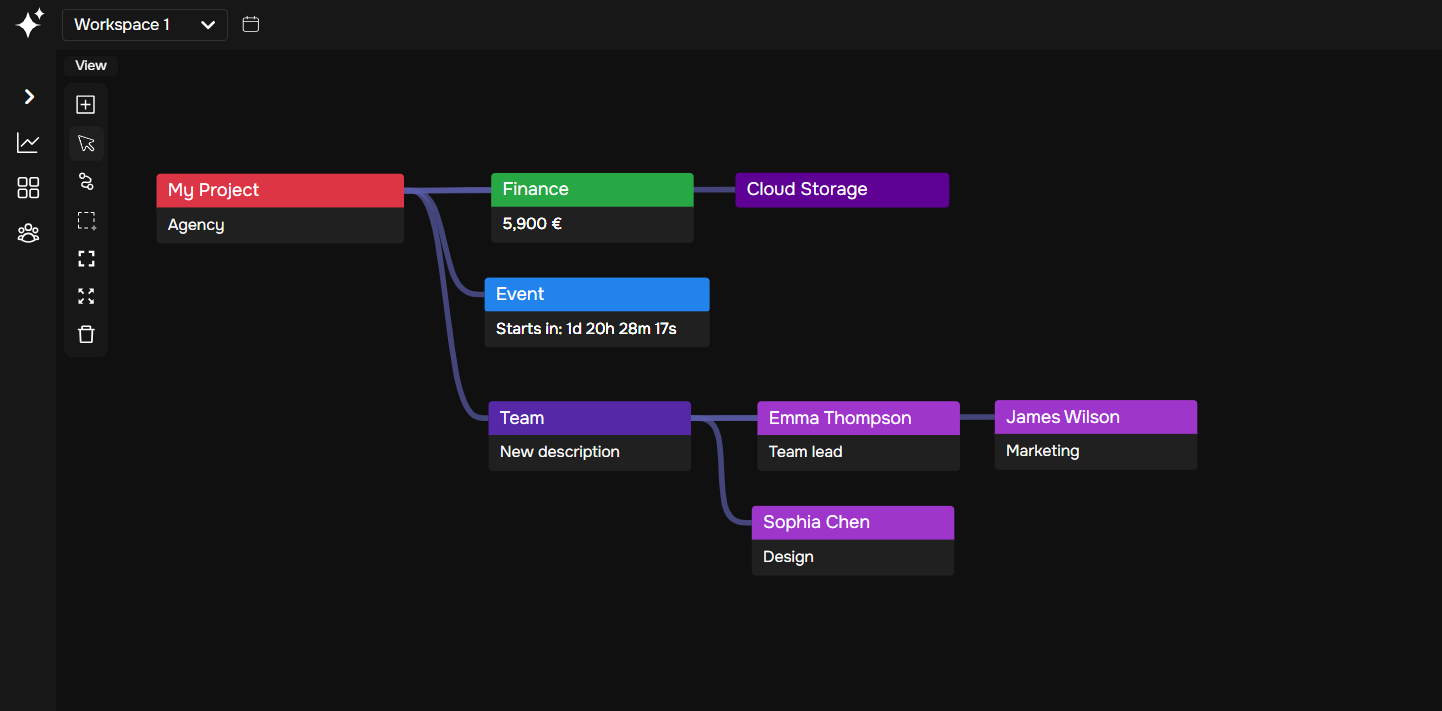Image resolution: width=1442 pixels, height=711 pixels.
Task: Open the dashboard grid icon in sidebar
Action: point(28,188)
